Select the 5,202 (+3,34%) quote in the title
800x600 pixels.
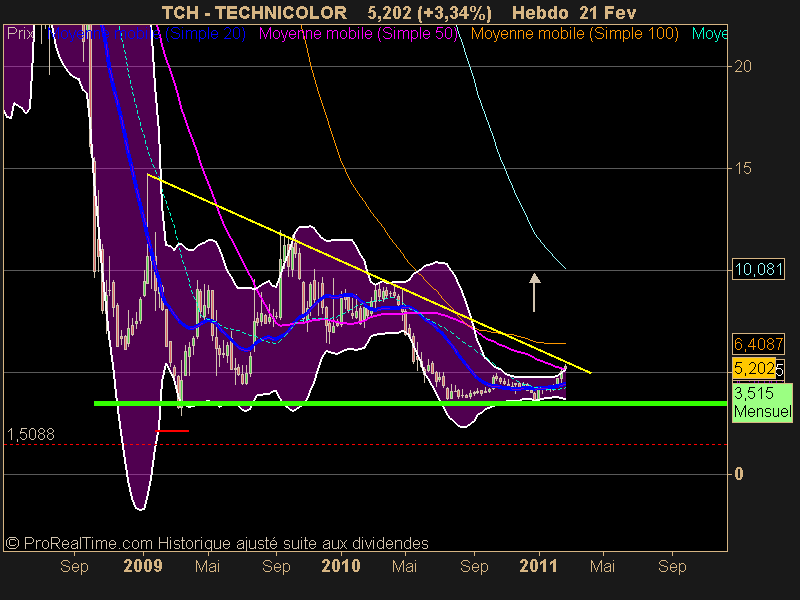[430, 13]
